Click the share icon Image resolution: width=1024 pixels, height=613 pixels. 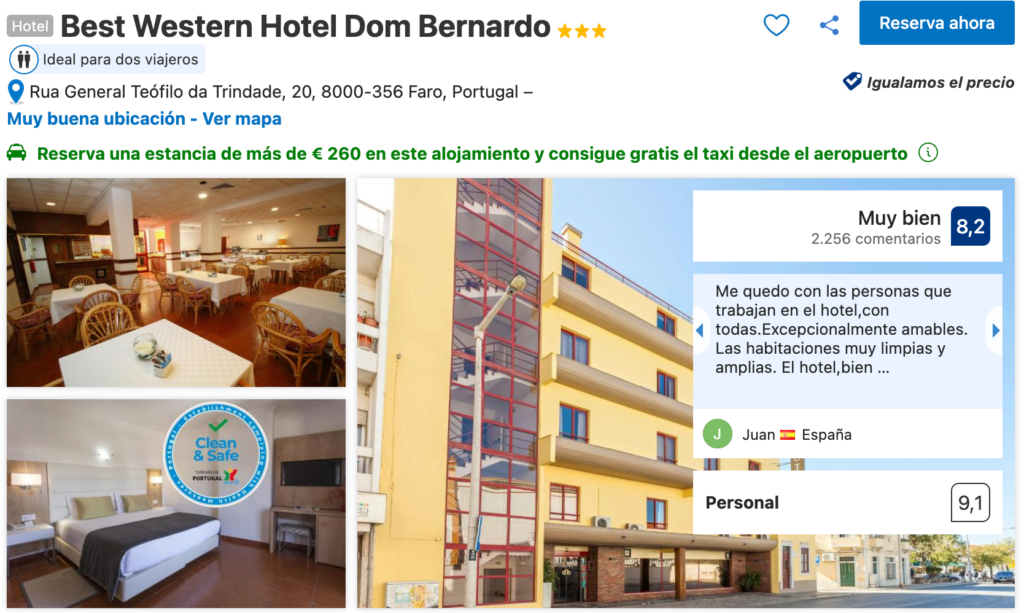[x=829, y=25]
